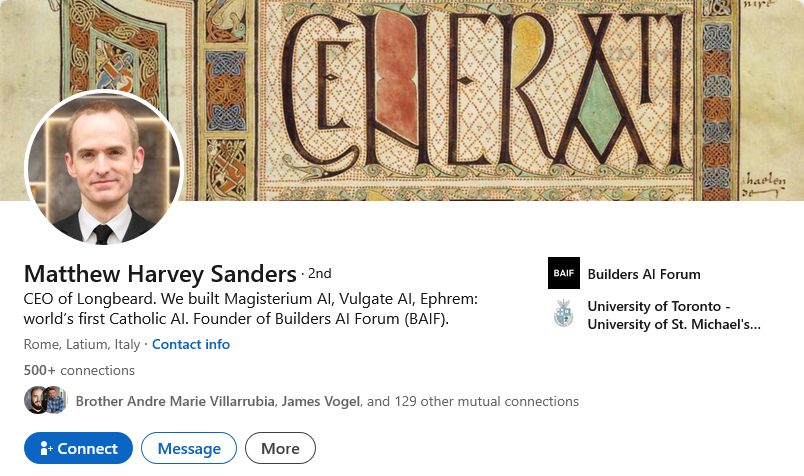Open the Contact info link
Screen dimensions: 804x476
[x=191, y=344]
